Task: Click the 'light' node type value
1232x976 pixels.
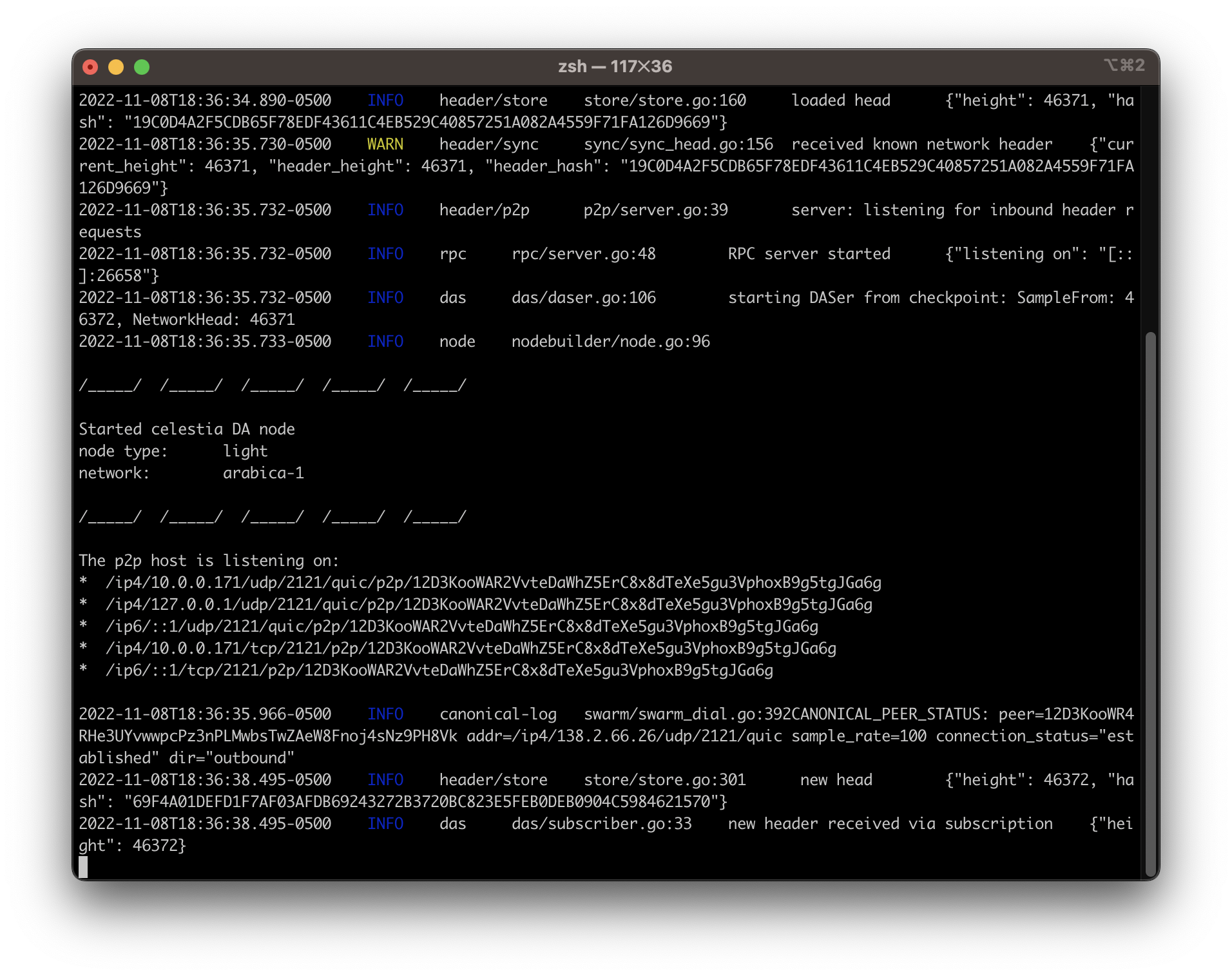Action: [245, 451]
